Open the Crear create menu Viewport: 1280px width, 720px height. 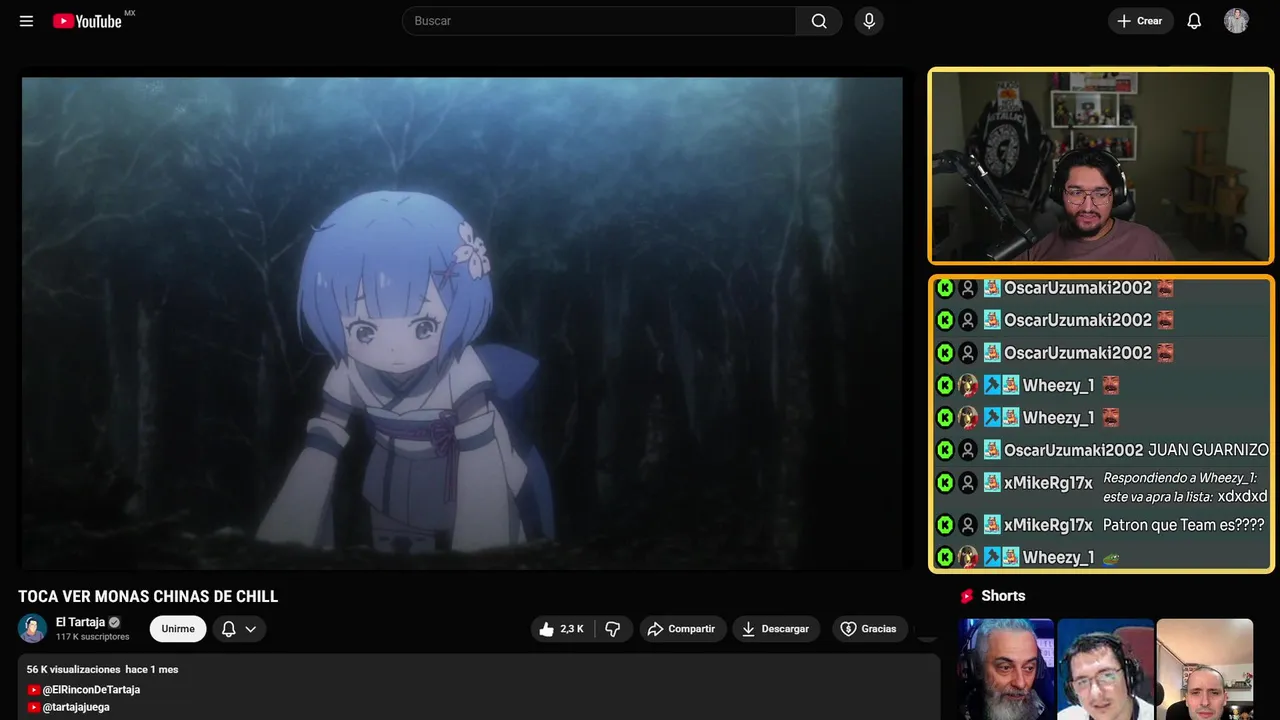pos(1140,21)
